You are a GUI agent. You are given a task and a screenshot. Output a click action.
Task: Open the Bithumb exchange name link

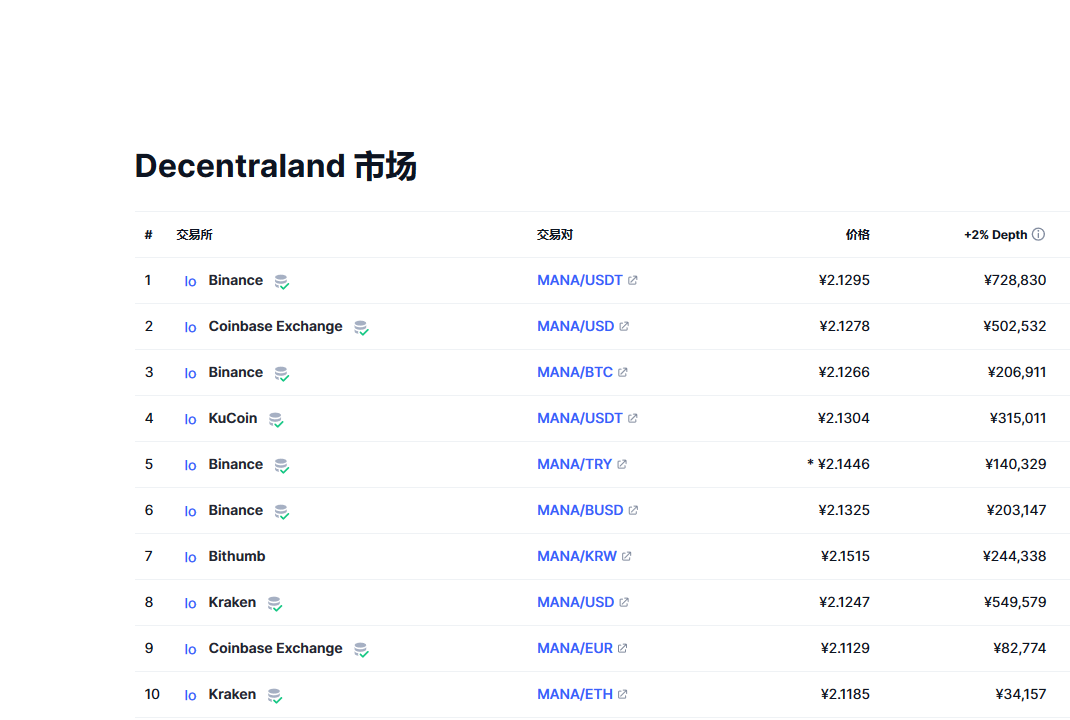tap(236, 557)
